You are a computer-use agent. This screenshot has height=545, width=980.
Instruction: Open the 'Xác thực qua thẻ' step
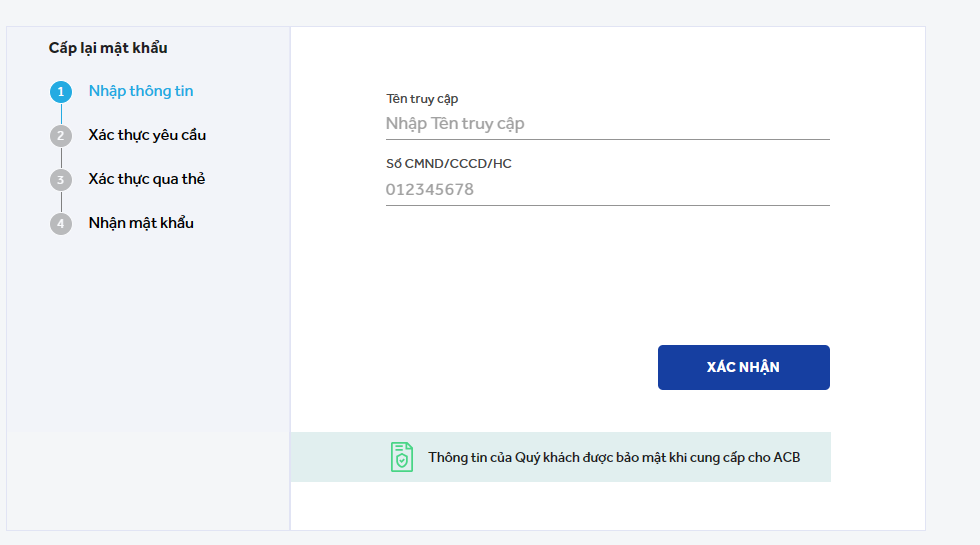147,179
